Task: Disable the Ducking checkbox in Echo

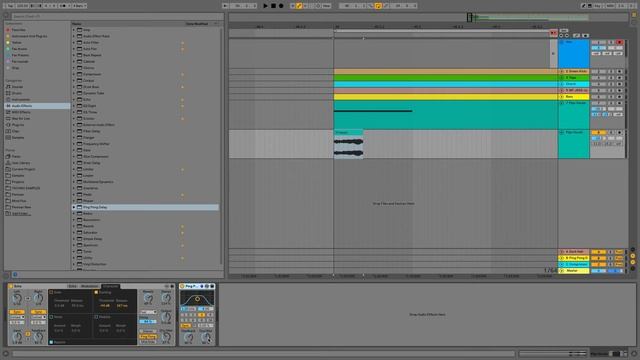Action: coord(96,292)
